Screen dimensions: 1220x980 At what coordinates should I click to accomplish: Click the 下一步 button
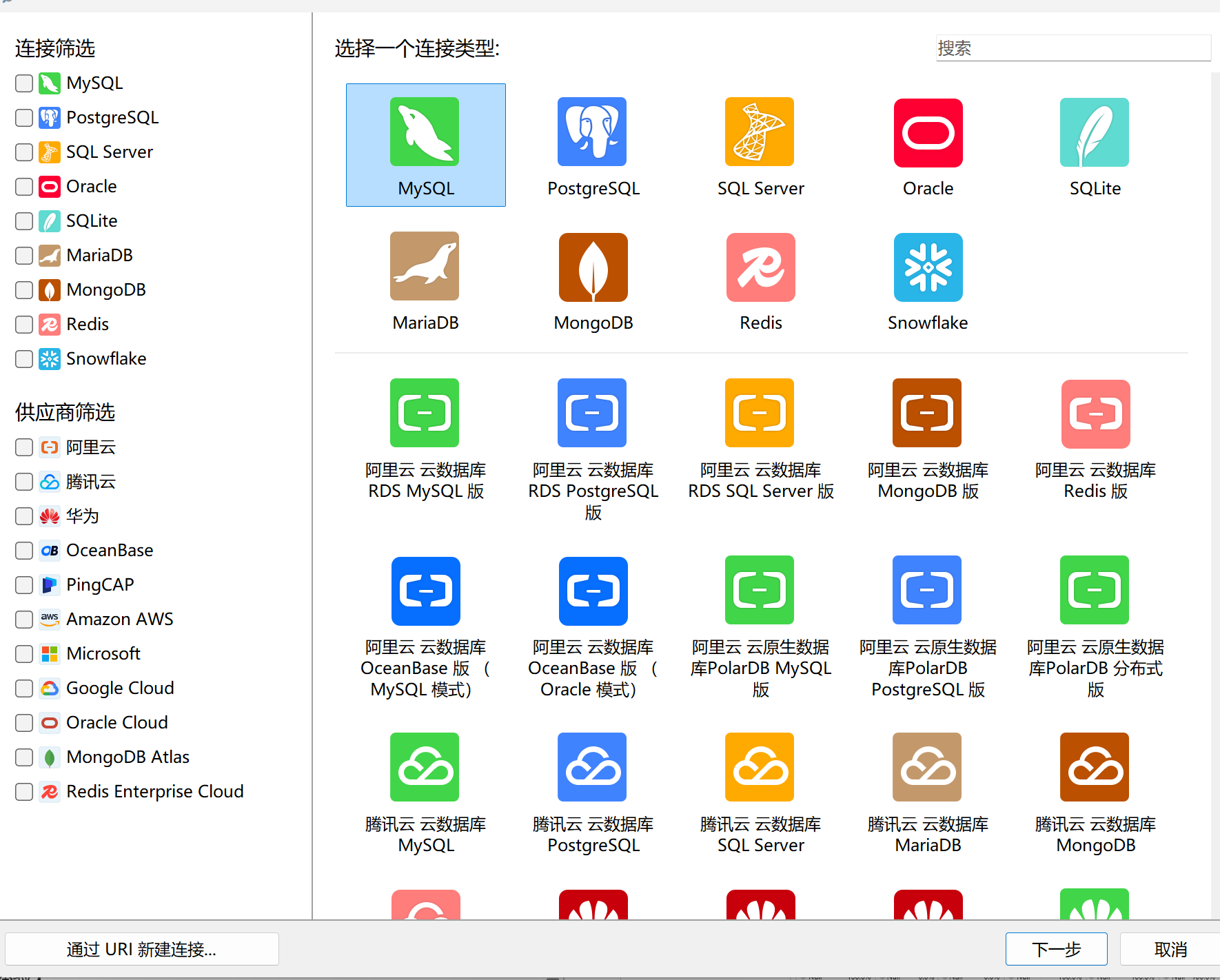pos(1056,949)
